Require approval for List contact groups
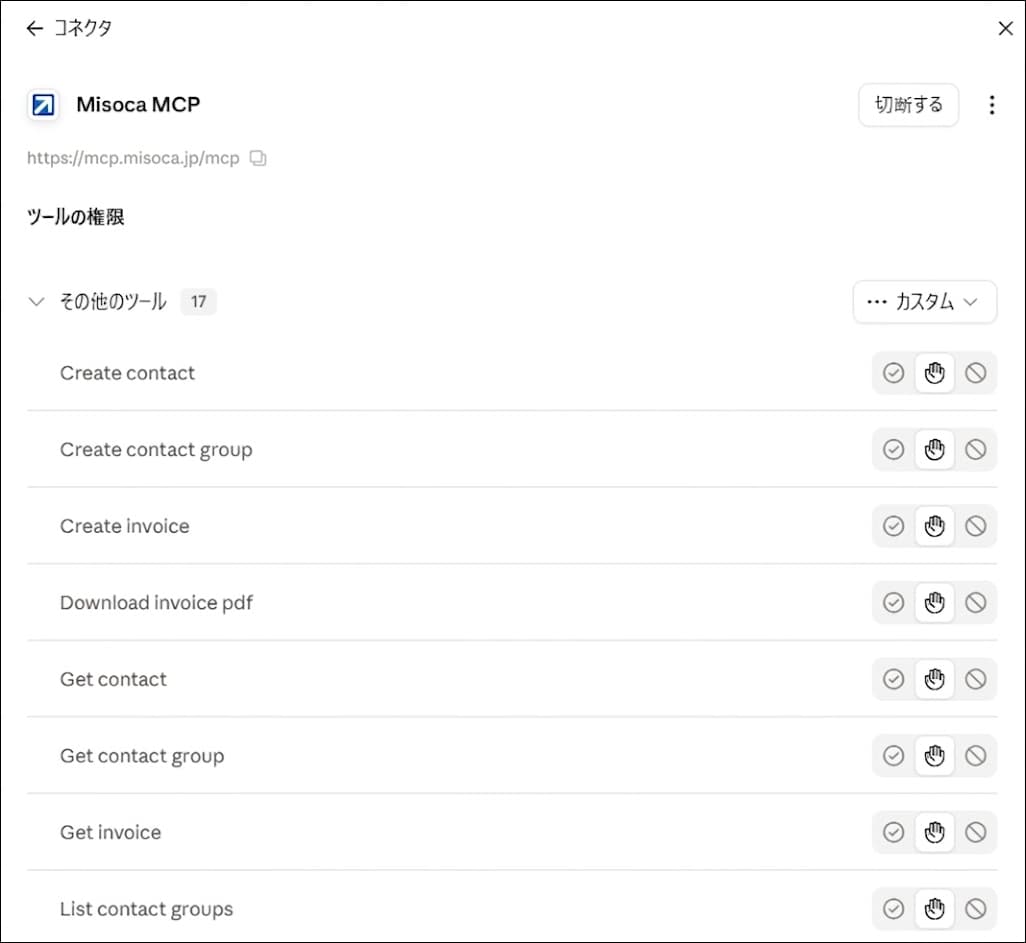This screenshot has width=1026, height=943. (x=934, y=909)
